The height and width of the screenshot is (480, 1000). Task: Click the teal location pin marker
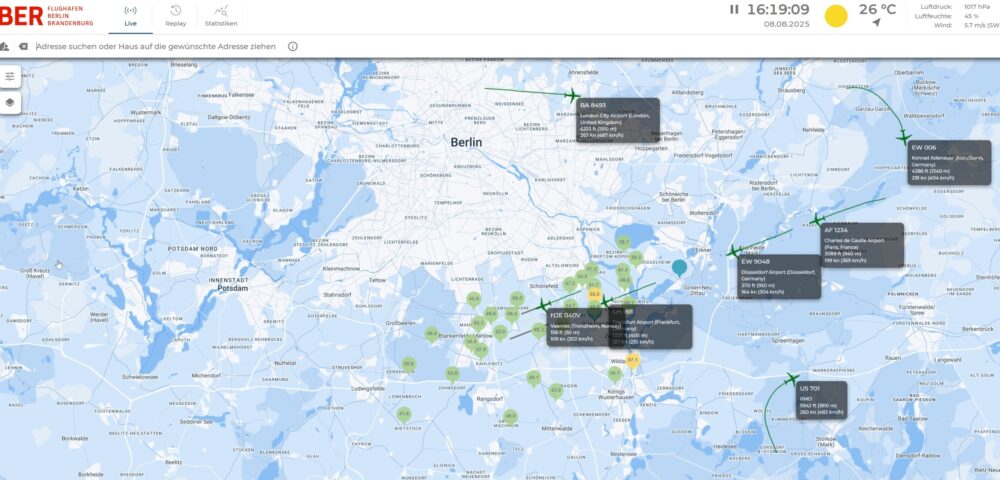point(680,267)
